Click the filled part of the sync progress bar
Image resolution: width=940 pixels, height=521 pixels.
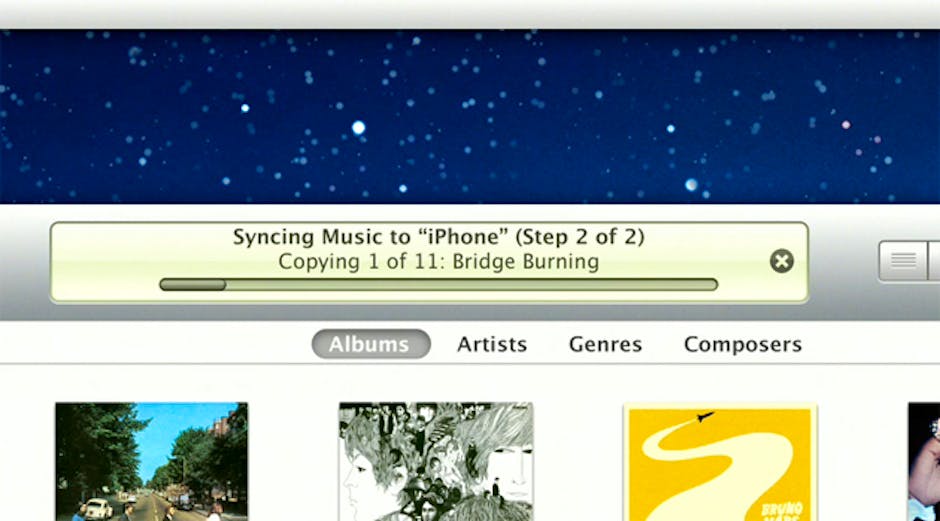192,285
